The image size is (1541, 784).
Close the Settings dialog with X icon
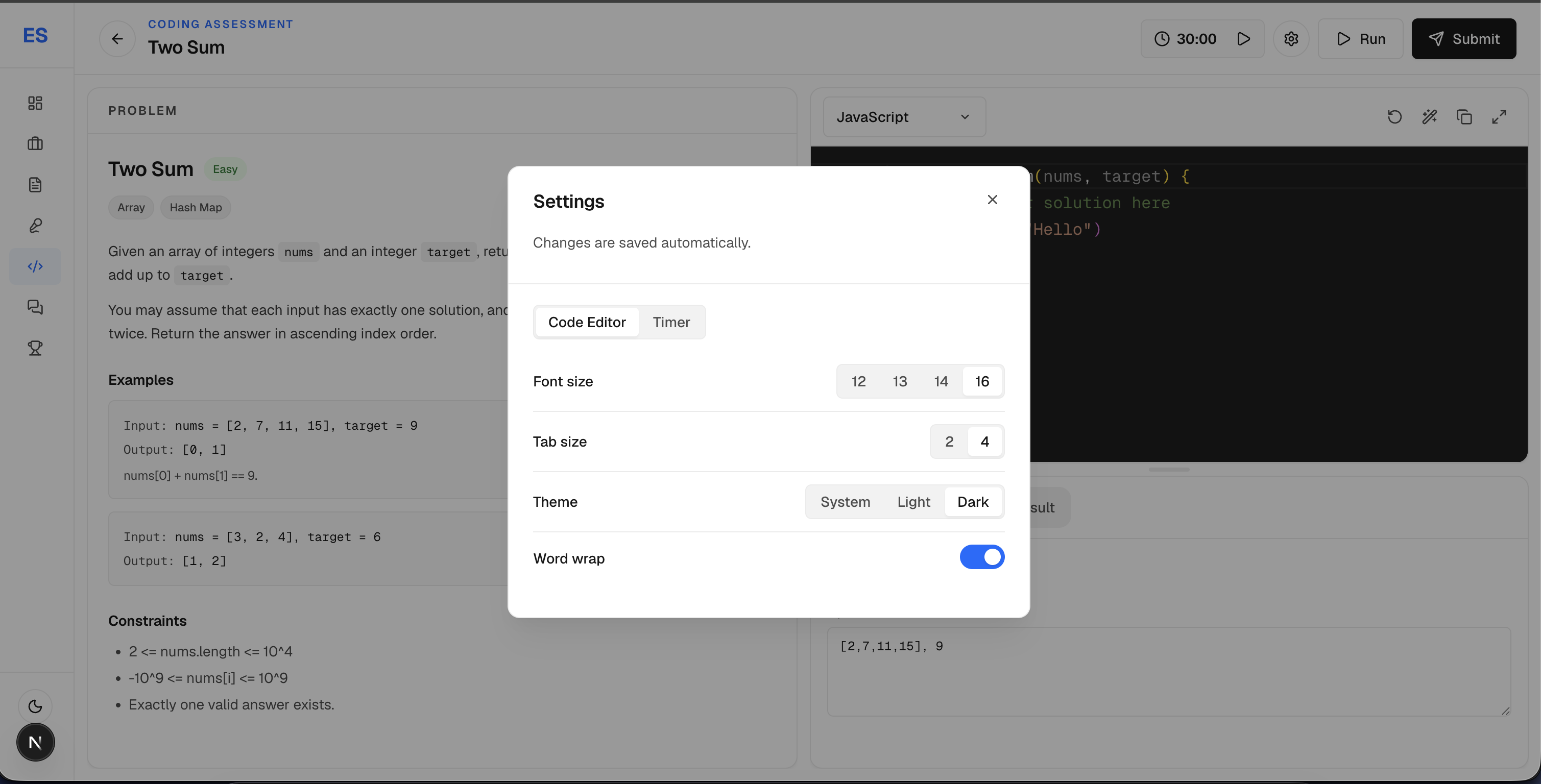(x=992, y=200)
